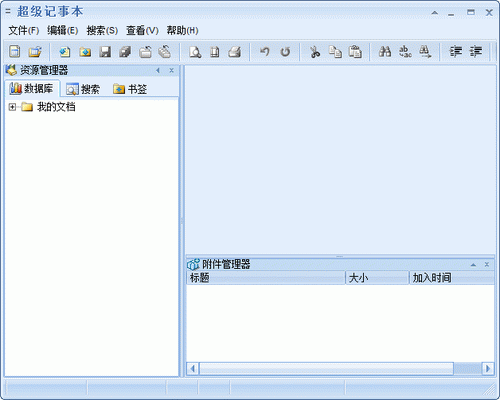Click the save floppy disk icon

(x=105, y=52)
